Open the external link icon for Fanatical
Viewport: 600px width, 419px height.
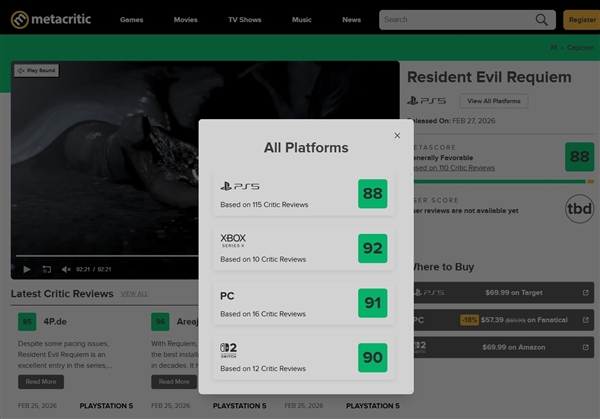[585, 320]
